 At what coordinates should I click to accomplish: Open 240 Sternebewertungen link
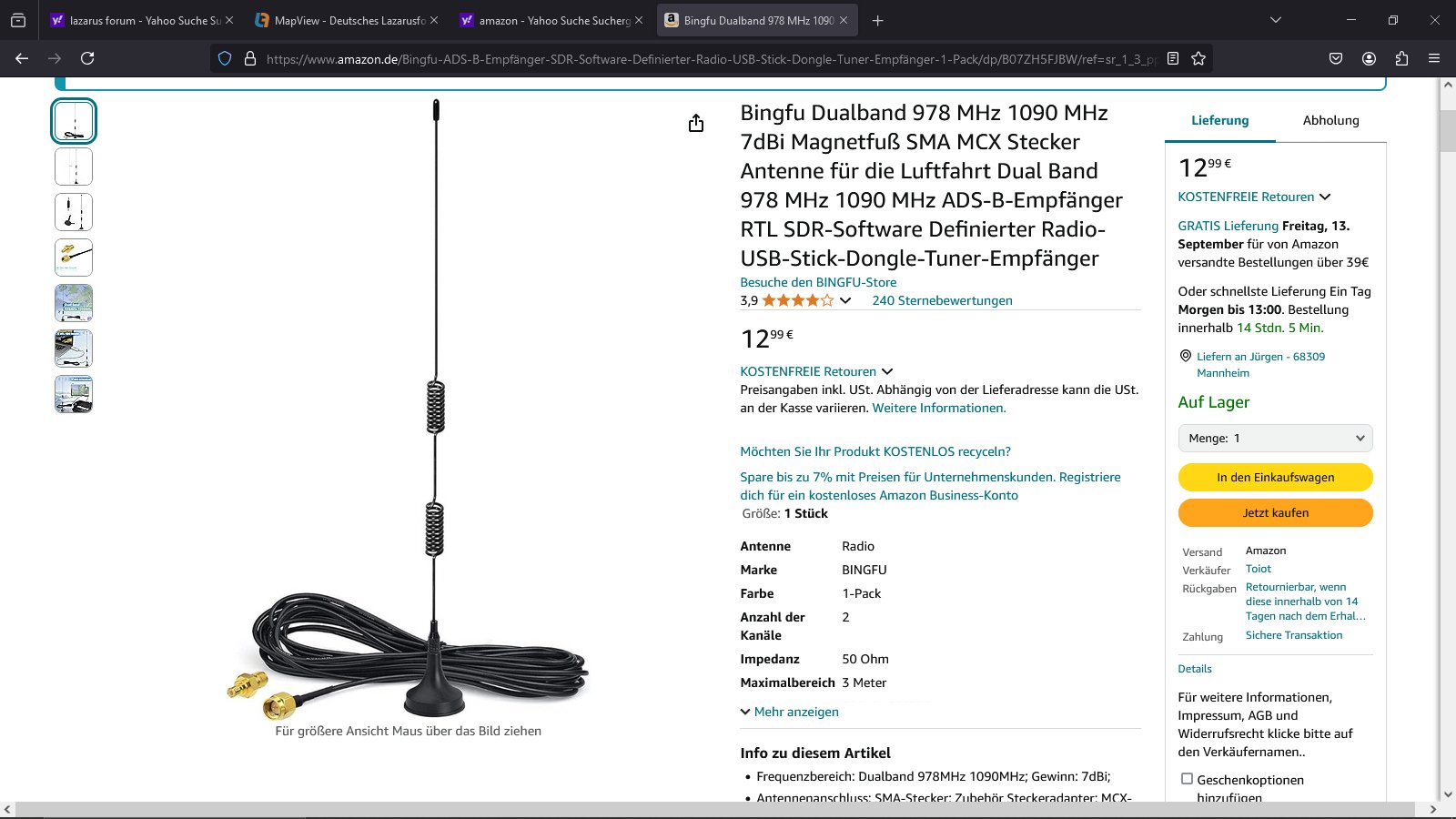tap(942, 300)
